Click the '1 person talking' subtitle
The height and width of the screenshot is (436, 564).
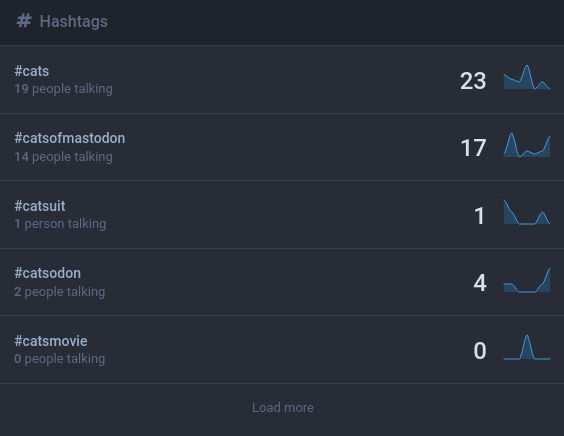[x=60, y=224]
